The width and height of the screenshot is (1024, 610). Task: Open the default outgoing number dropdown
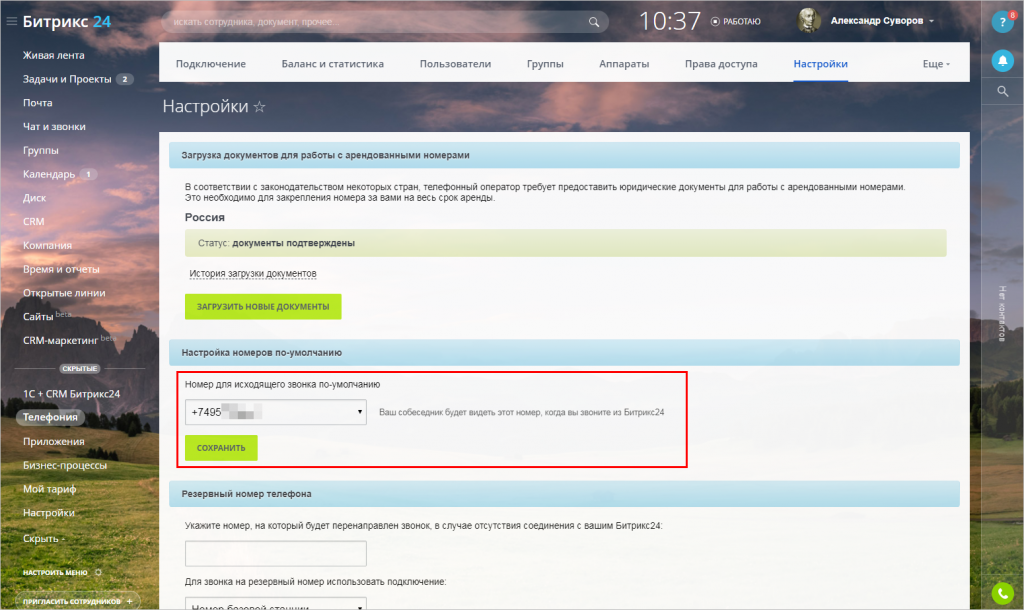point(276,412)
